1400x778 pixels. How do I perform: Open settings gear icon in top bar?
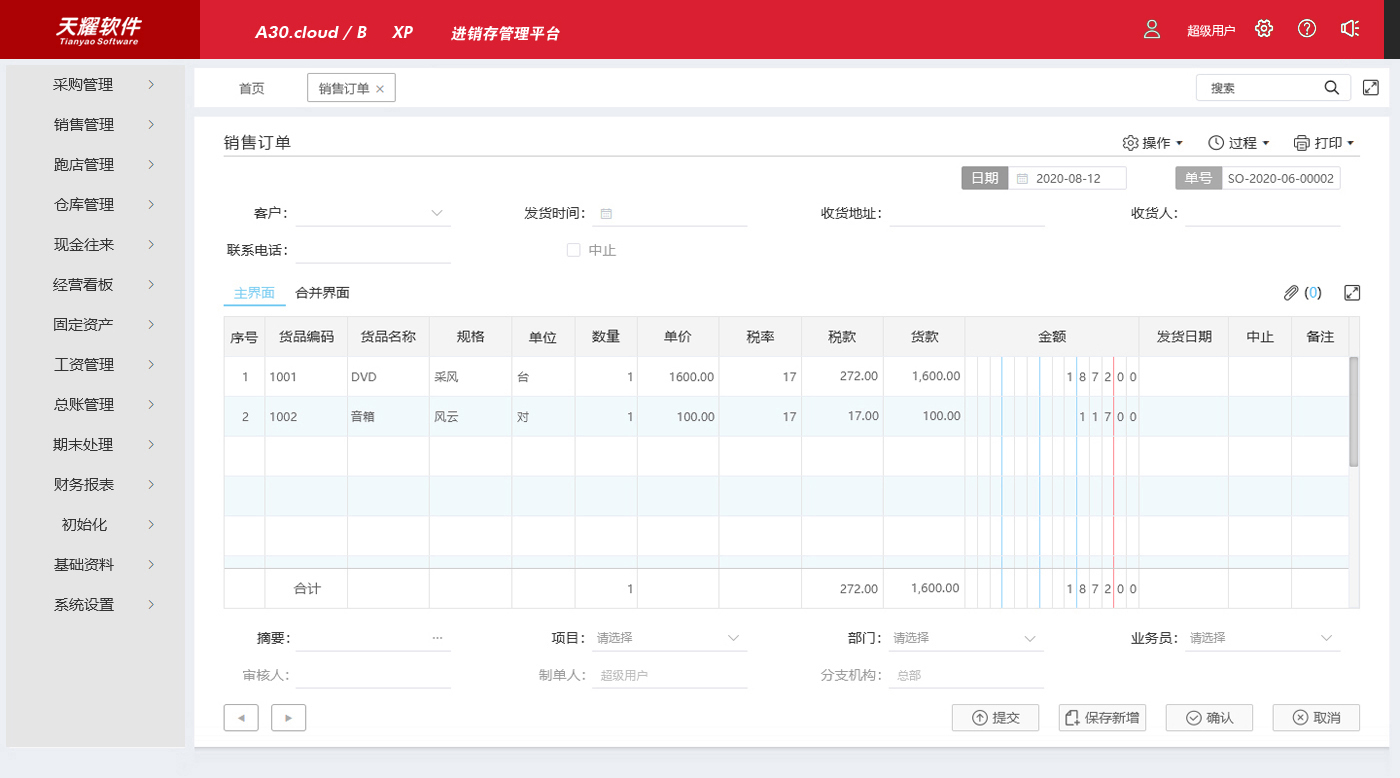point(1264,29)
